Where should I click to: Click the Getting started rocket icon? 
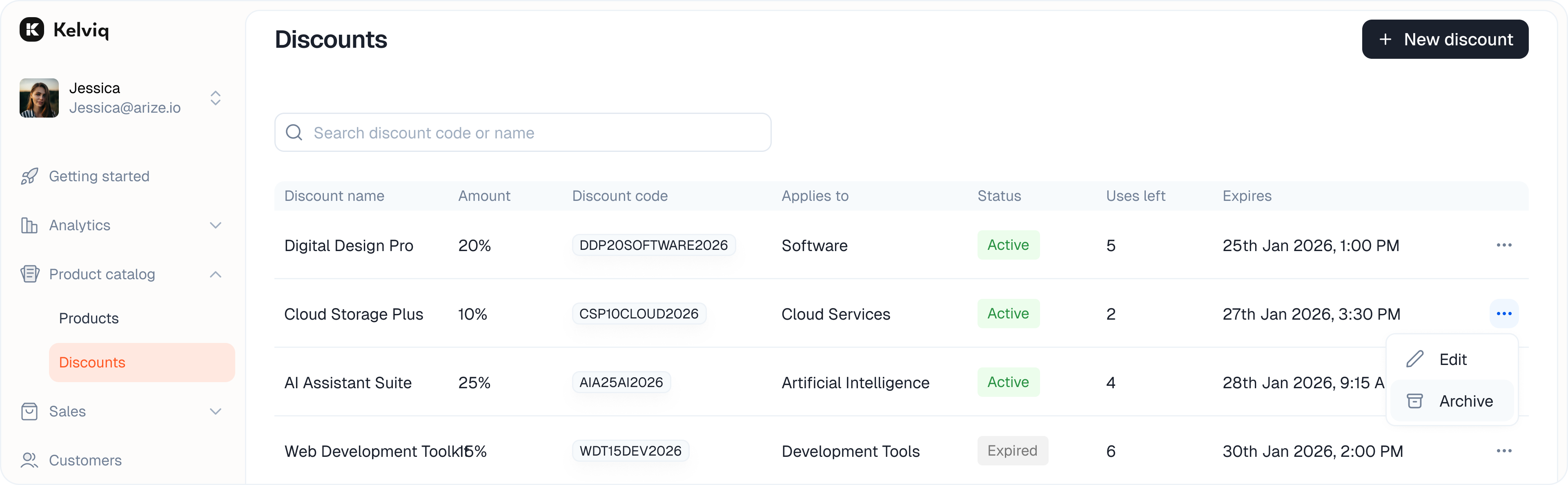(29, 176)
